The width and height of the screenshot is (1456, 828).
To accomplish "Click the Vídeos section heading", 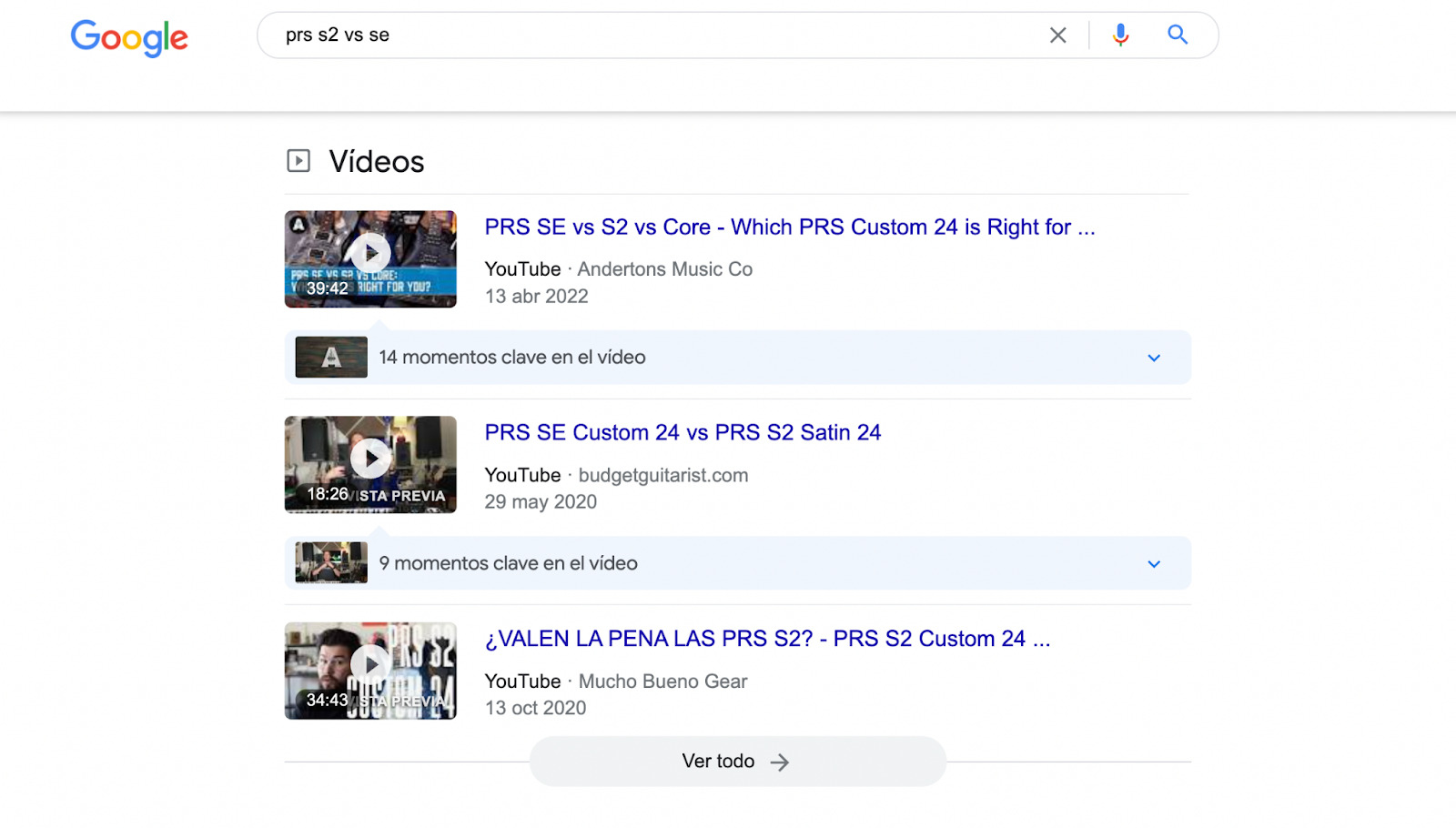I will point(377,162).
